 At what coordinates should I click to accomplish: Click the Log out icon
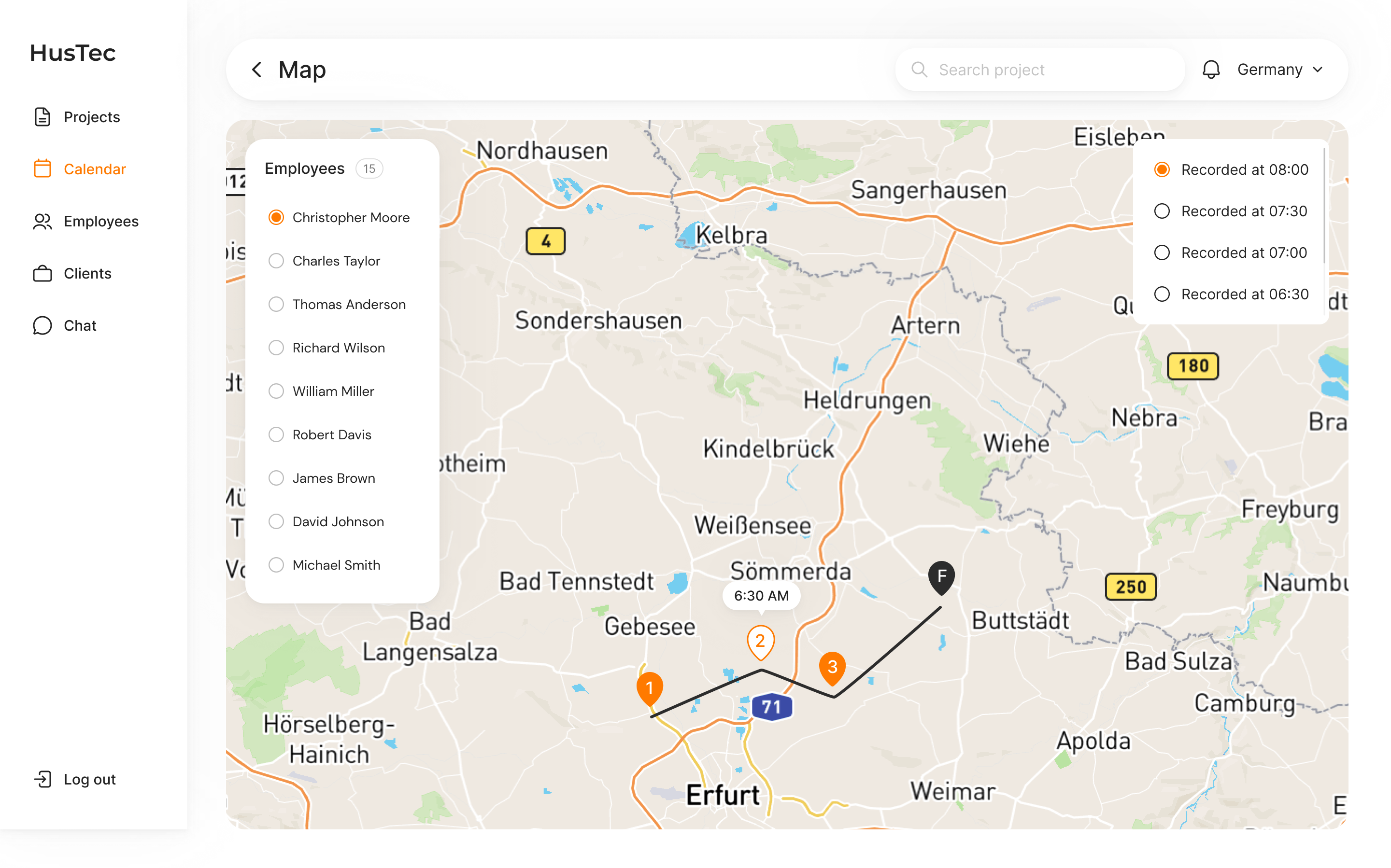click(x=43, y=779)
